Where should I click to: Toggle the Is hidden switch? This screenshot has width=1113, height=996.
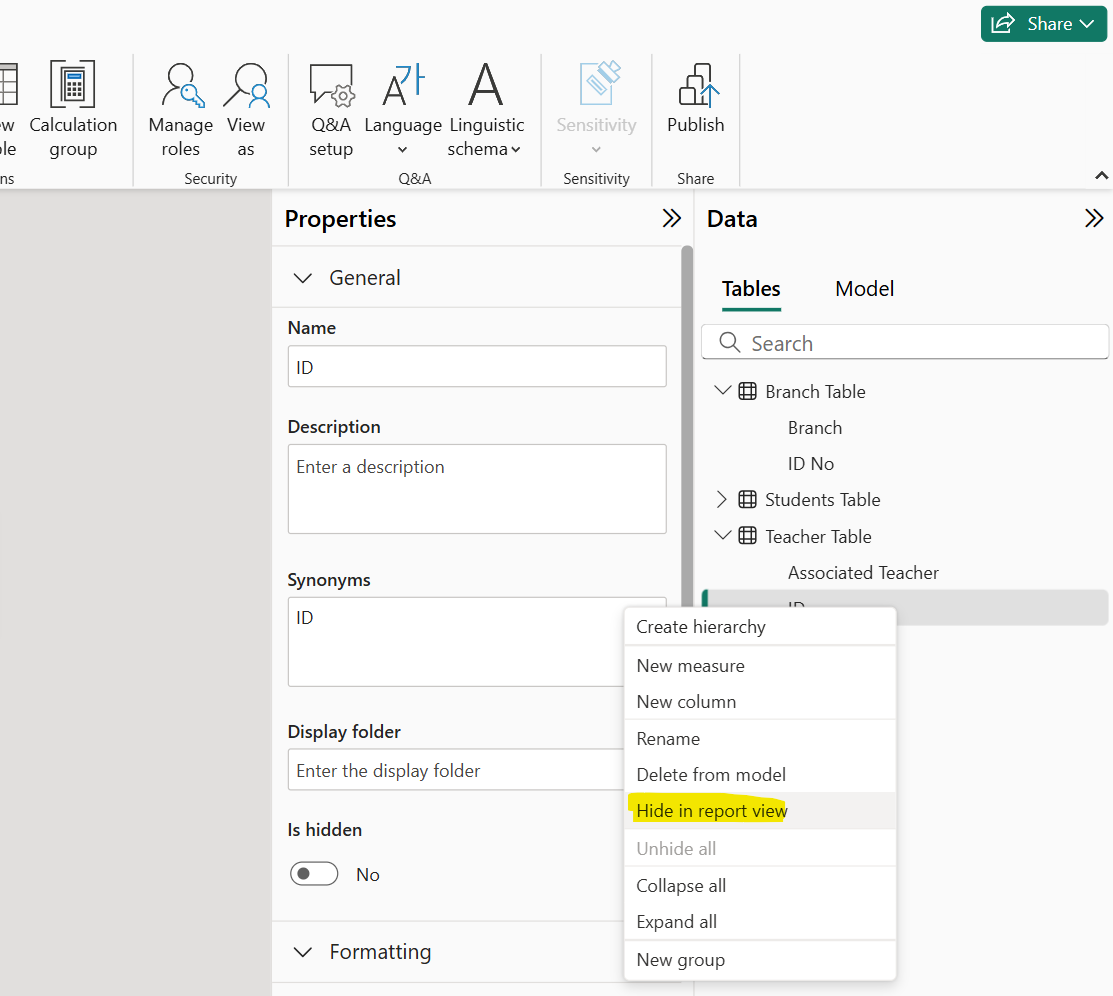(314, 873)
